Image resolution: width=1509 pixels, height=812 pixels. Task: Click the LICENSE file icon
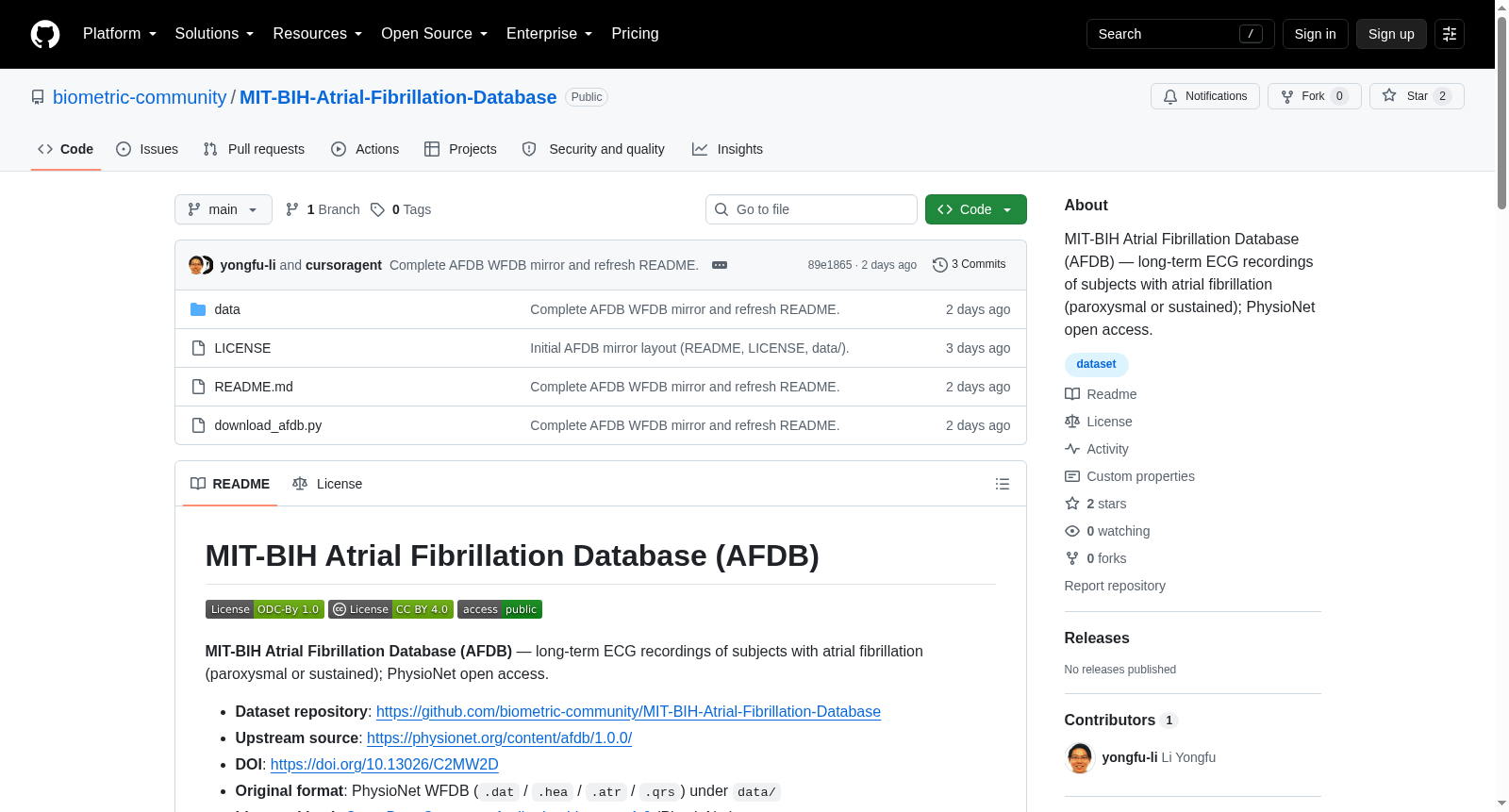[198, 348]
